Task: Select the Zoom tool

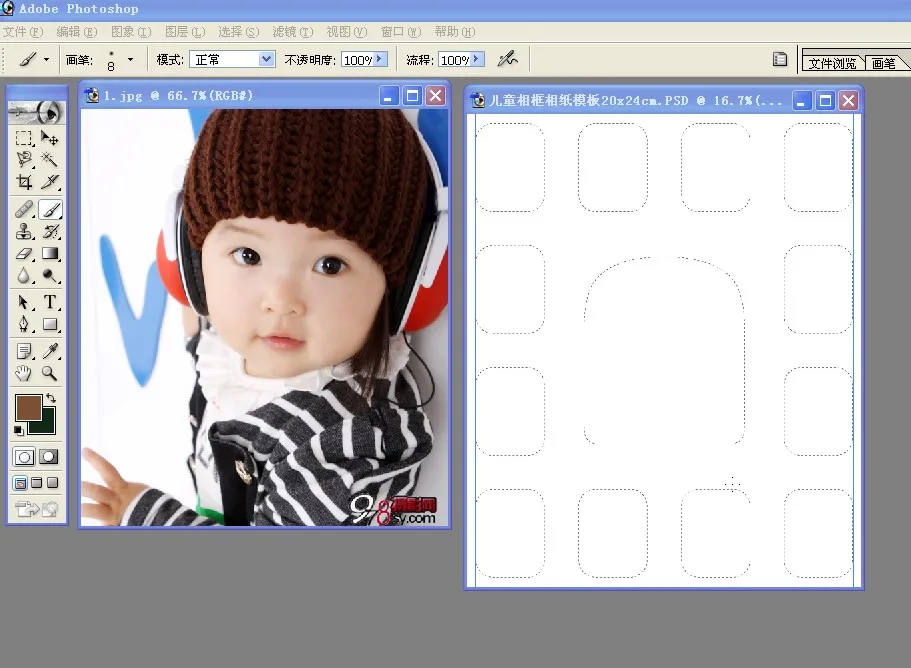Action: tap(50, 373)
